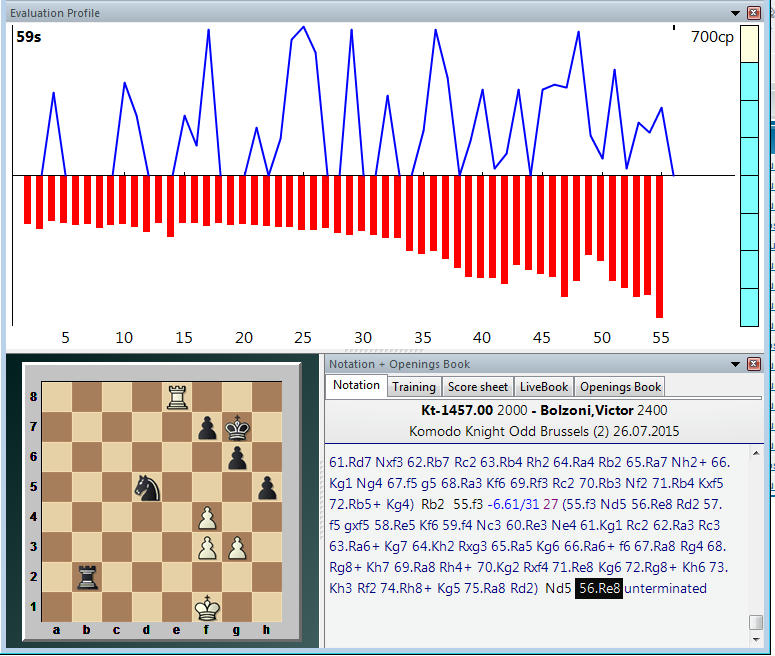
Task: Jump to the highlighted move 56.Re8
Action: pos(599,588)
